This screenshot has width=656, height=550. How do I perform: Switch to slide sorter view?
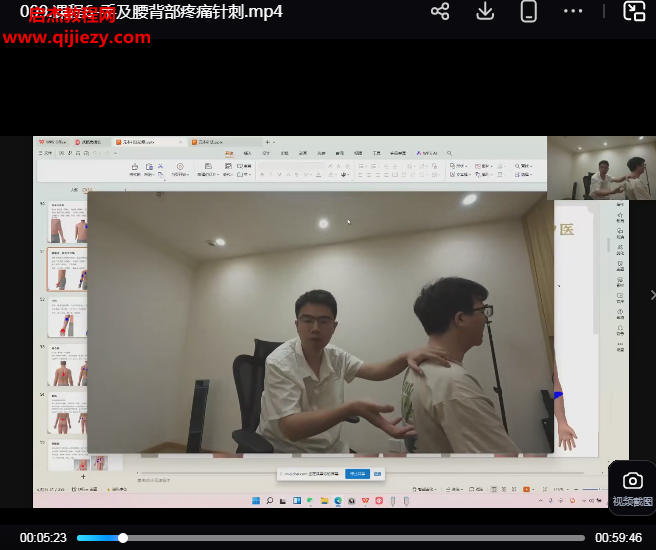[504, 489]
